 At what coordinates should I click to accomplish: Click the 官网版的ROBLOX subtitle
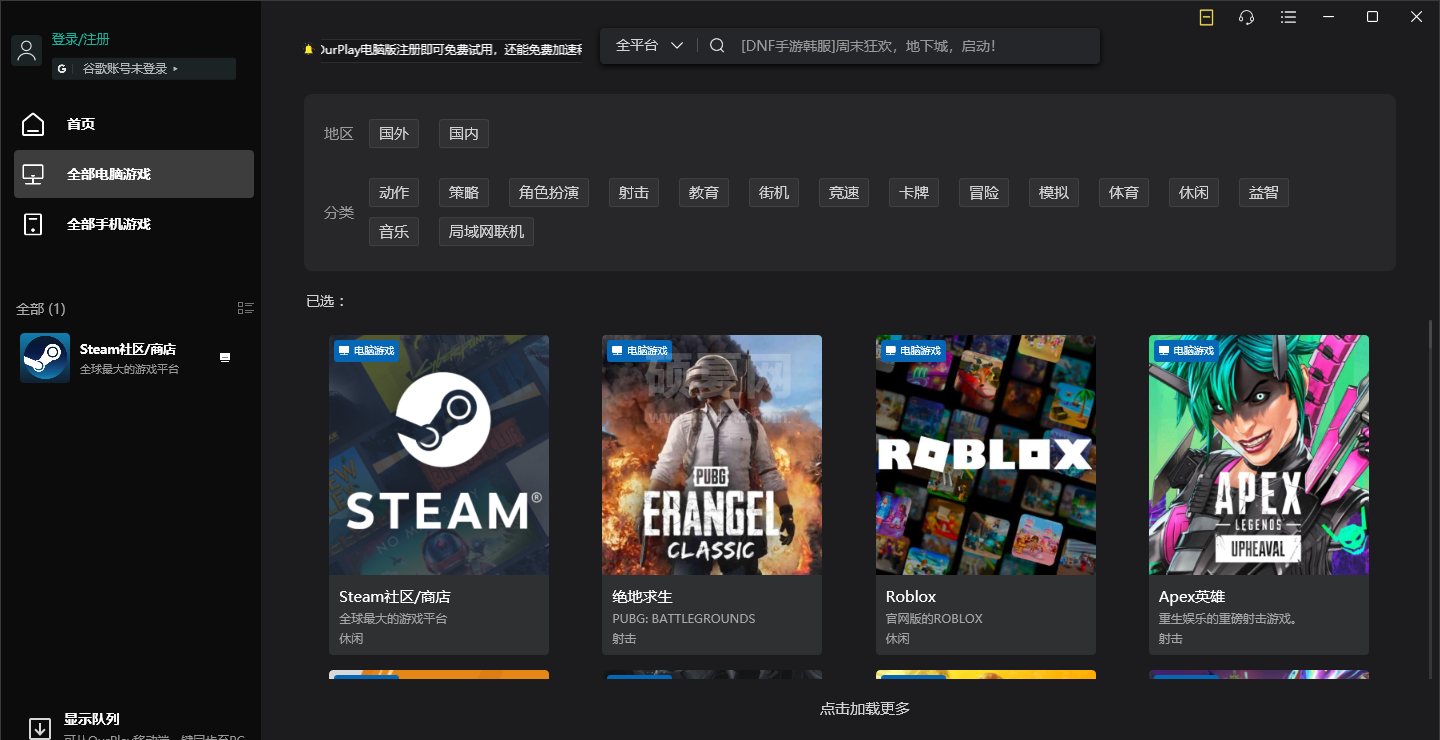coord(934,619)
